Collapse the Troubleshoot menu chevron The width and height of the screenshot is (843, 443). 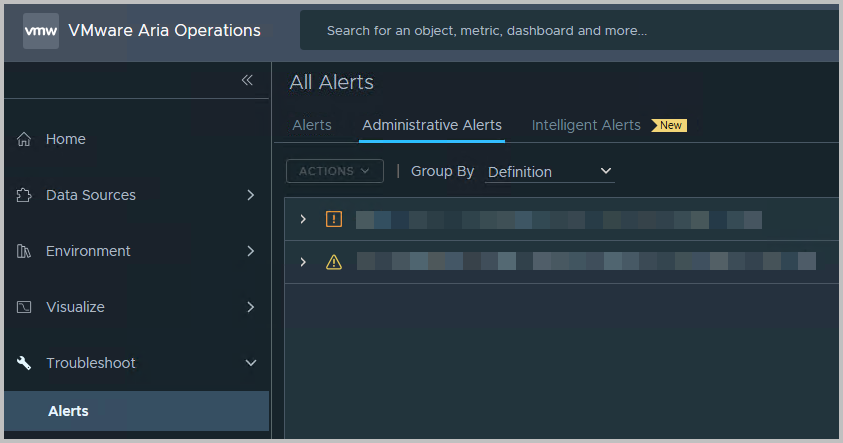(x=251, y=363)
